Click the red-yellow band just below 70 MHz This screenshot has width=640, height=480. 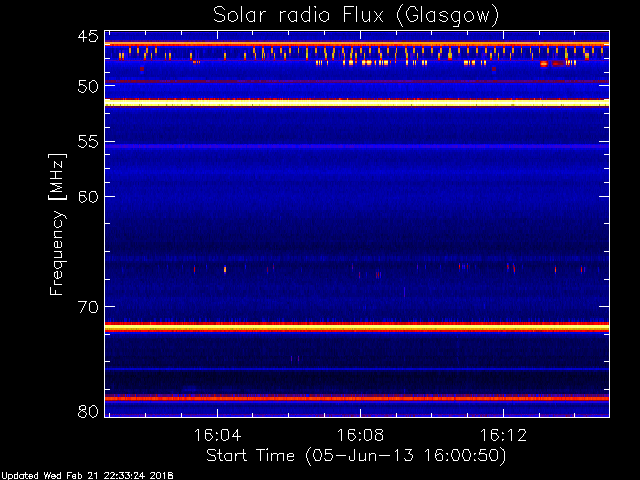pos(357,327)
